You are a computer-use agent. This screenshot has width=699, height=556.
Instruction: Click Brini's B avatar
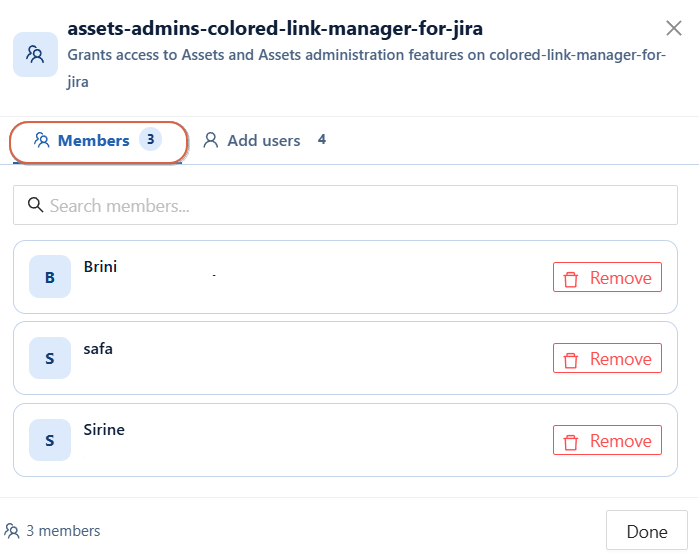[x=50, y=276]
